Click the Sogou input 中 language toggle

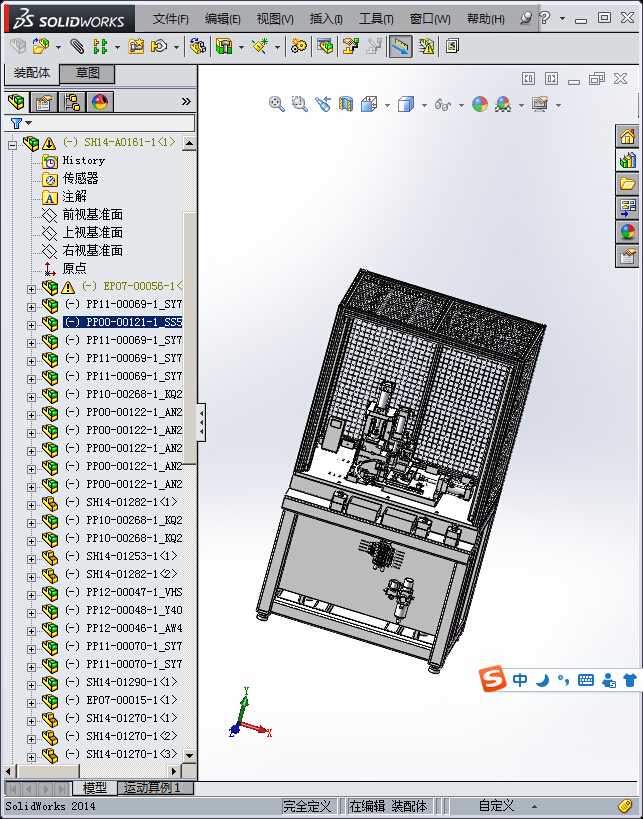pos(520,680)
